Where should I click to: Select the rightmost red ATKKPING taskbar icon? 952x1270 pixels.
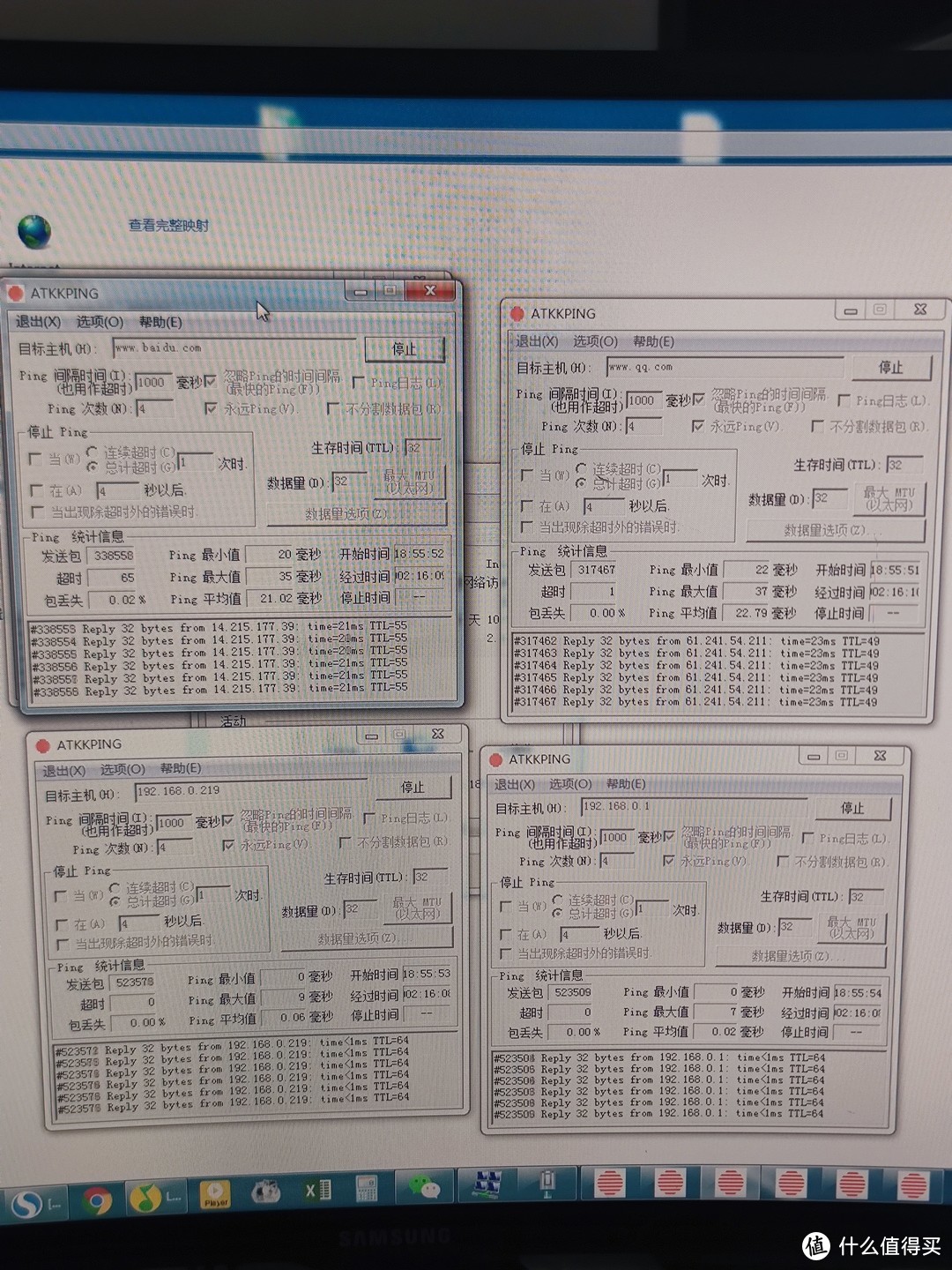click(911, 1186)
